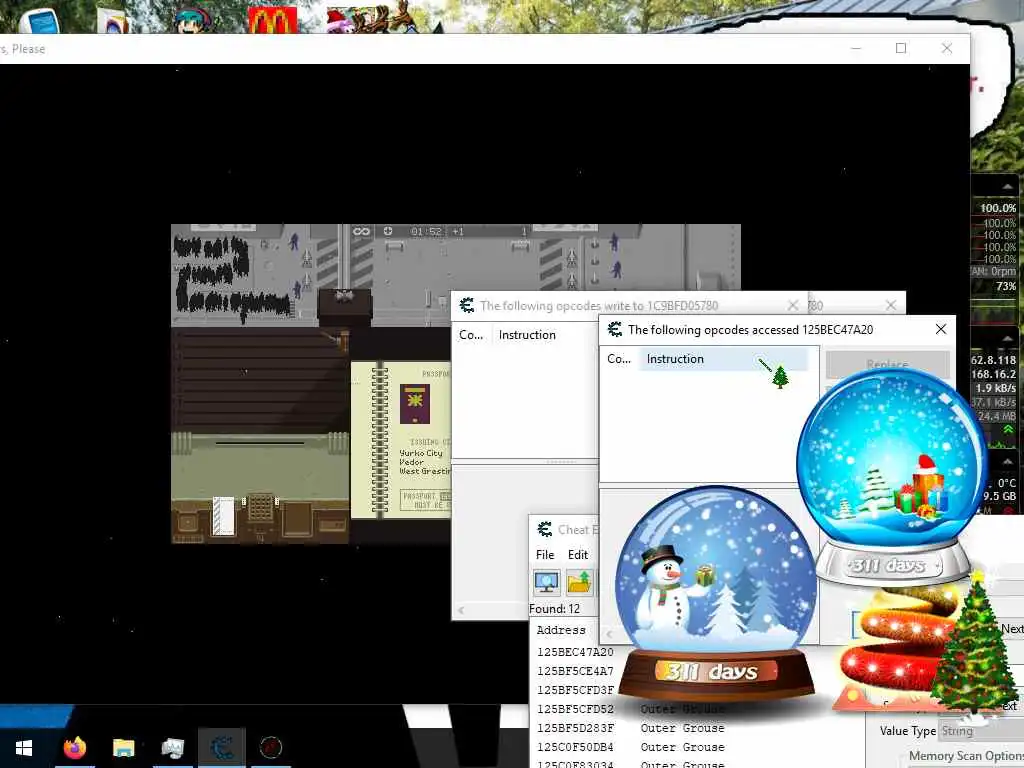Close the 'opcodes write to 1C9BFD05780' window
Viewport: 1024px width, 768px height.
793,305
